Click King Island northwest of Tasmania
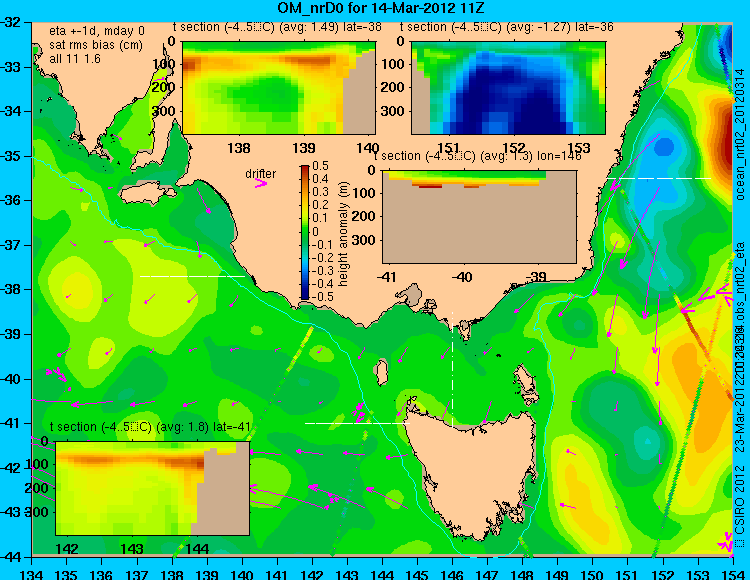 381,373
